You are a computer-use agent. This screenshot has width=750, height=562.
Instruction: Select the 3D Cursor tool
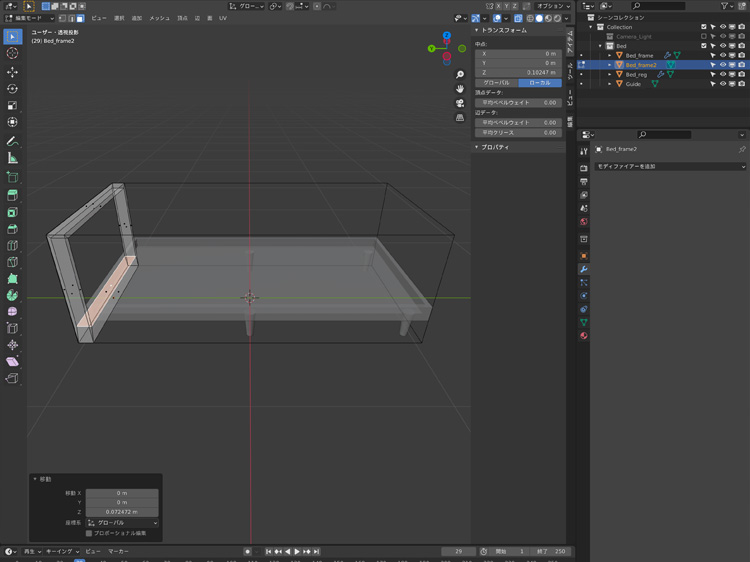[12, 54]
